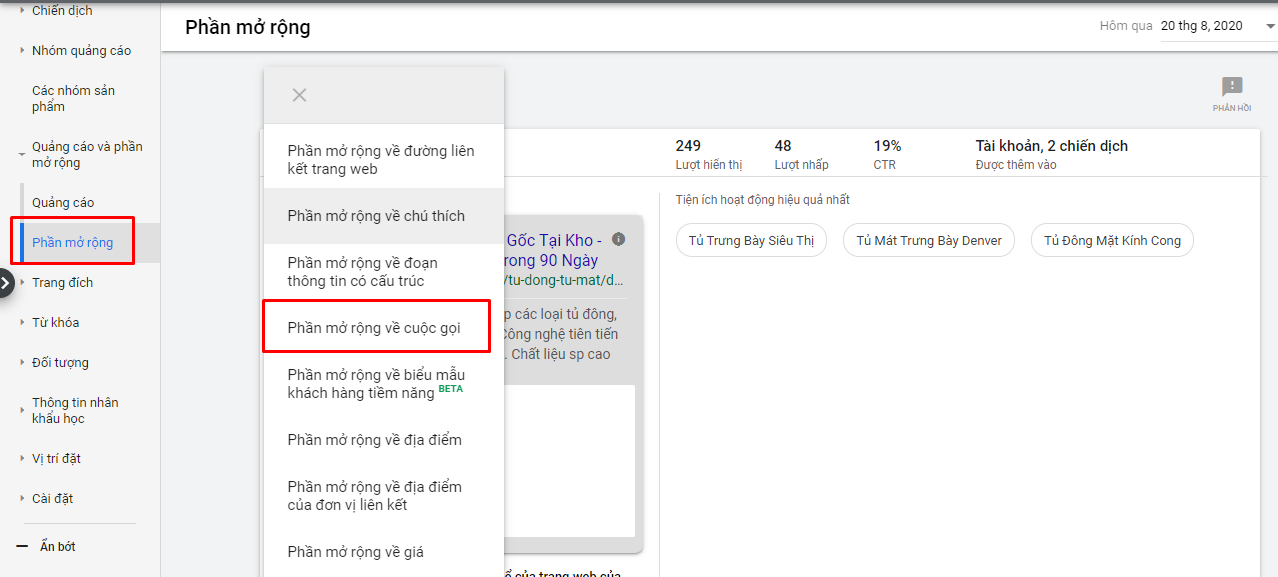Open the date range dropdown arrow
1278x577 pixels.
coord(1268,26)
